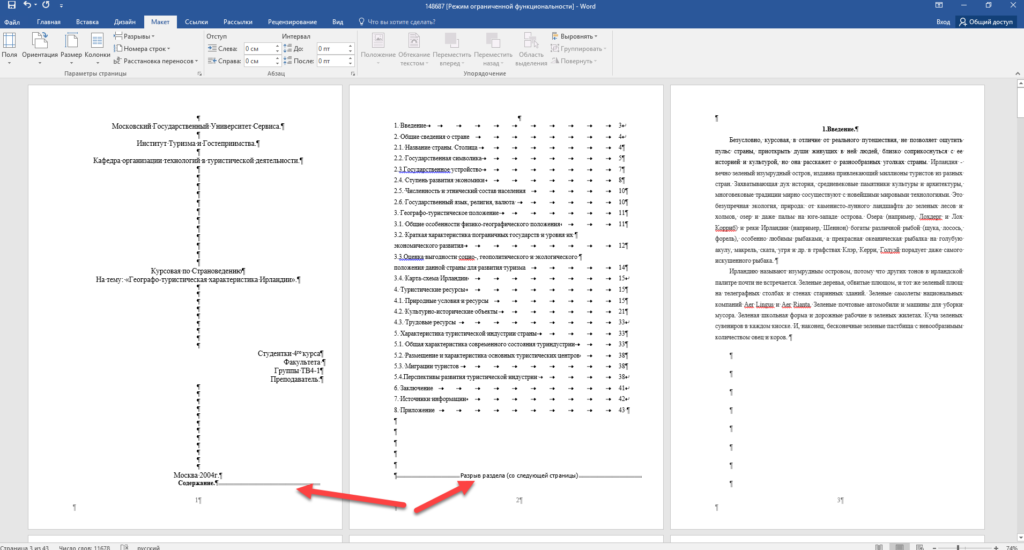The width and height of the screenshot is (1024, 550).
Task: Switch to the Главная tab
Action: pyautogui.click(x=47, y=20)
